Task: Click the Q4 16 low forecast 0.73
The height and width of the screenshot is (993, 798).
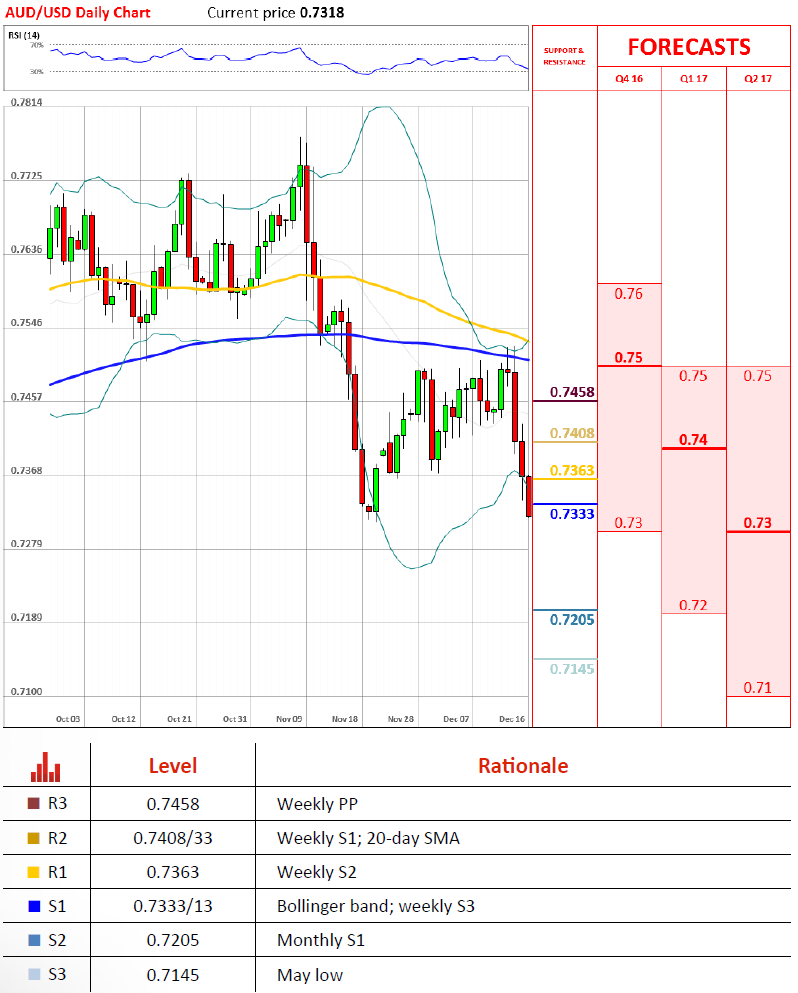Action: coord(628,522)
